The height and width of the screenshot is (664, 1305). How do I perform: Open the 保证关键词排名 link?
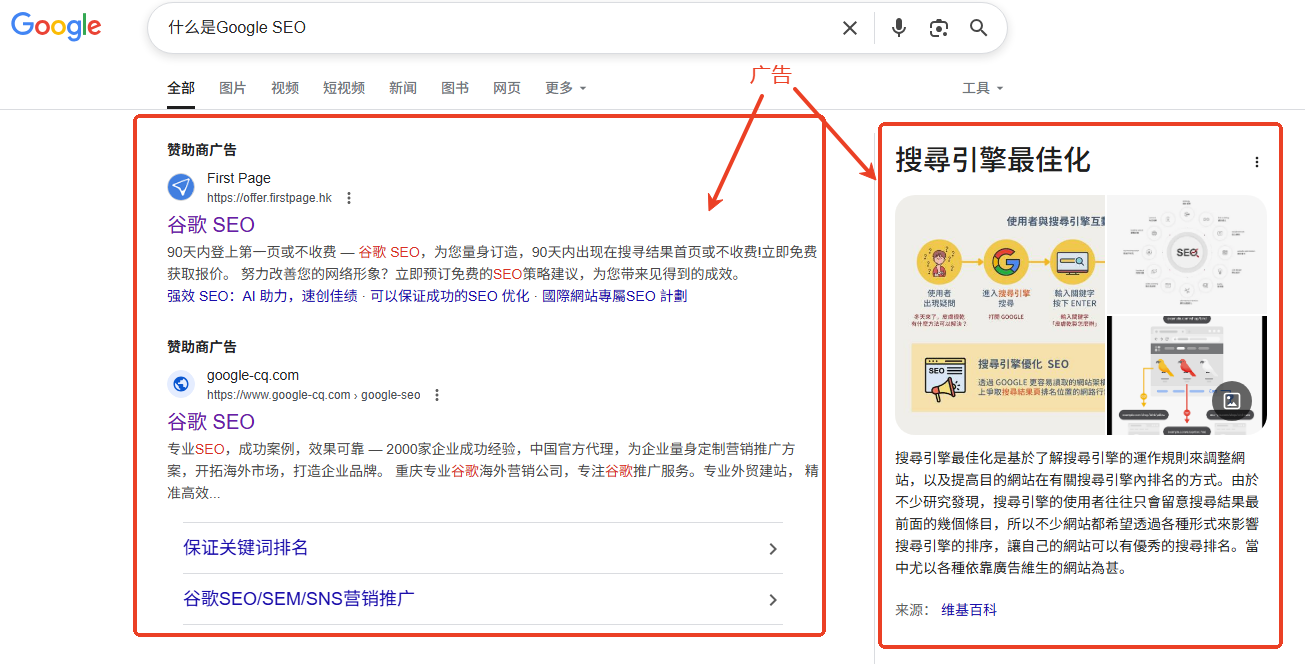click(x=246, y=548)
